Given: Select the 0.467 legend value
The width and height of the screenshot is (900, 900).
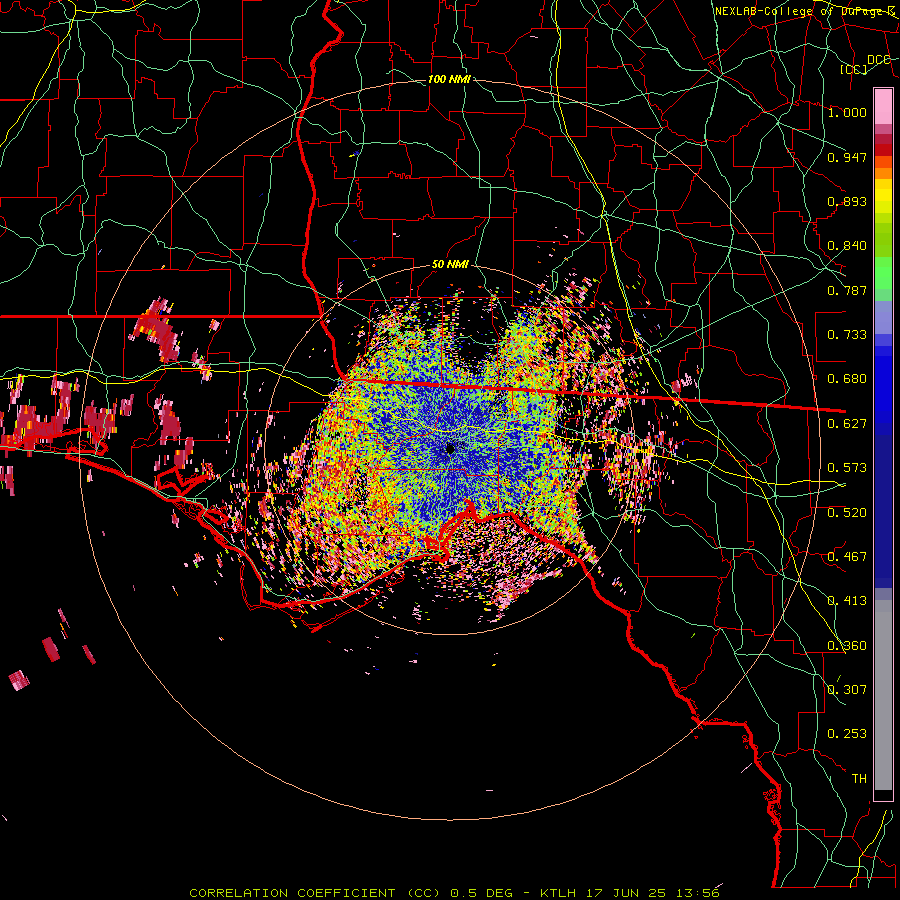Looking at the screenshot, I should [847, 556].
